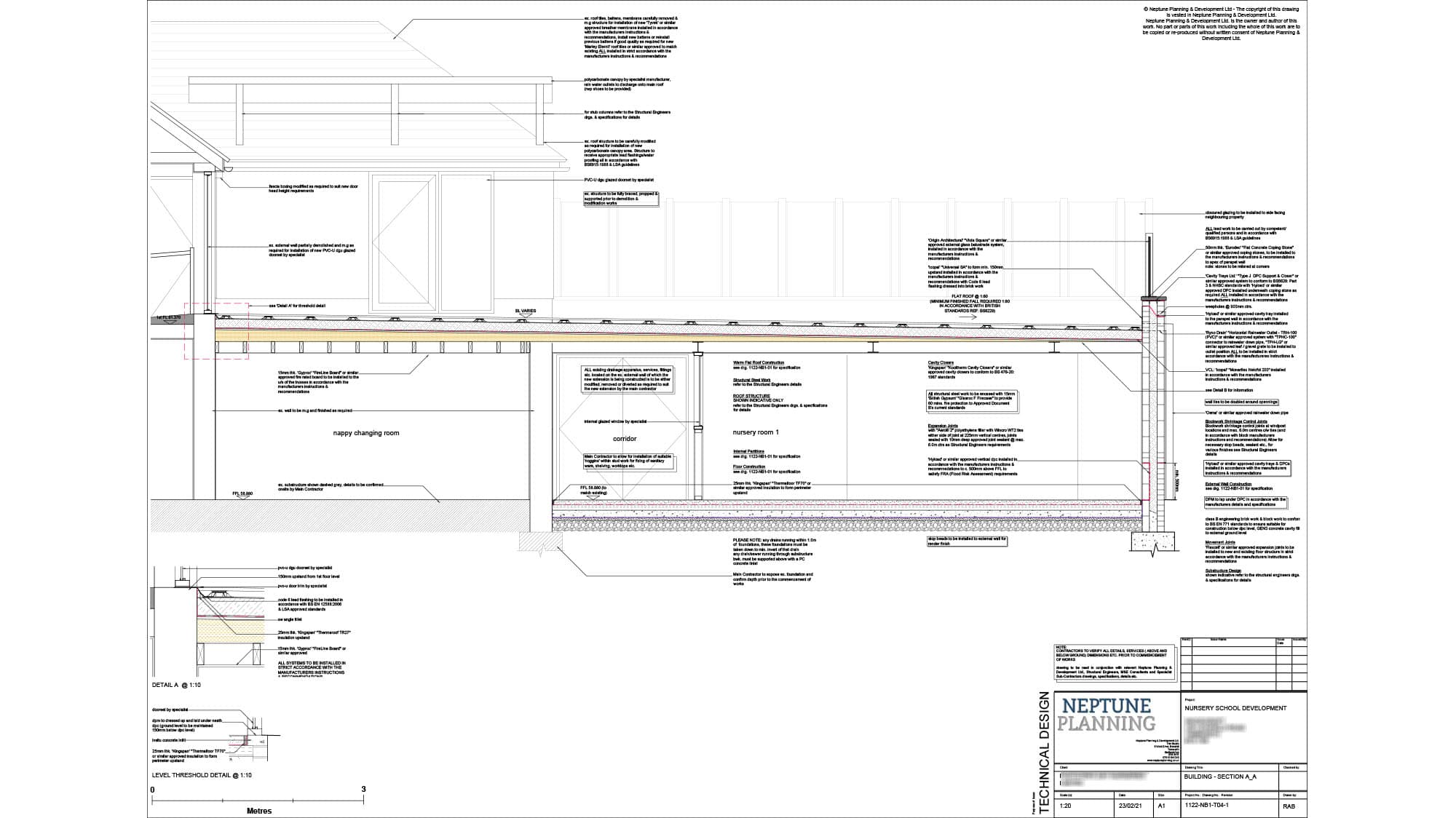This screenshot has height=818, width=1456.
Task: Click the flat roof fall direction arrow
Action: click(x=969, y=318)
